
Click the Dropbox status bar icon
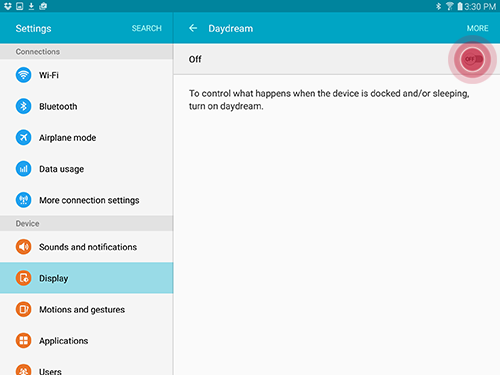(8, 6)
